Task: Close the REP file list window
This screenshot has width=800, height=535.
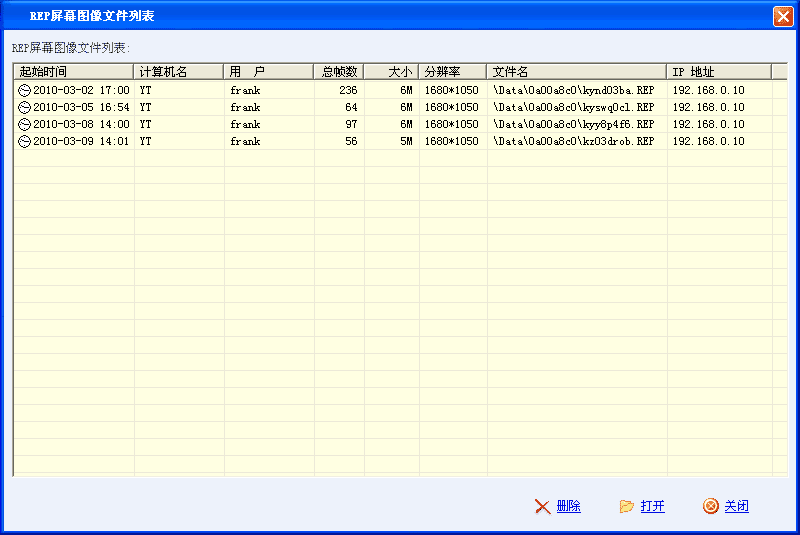Action: pos(783,16)
